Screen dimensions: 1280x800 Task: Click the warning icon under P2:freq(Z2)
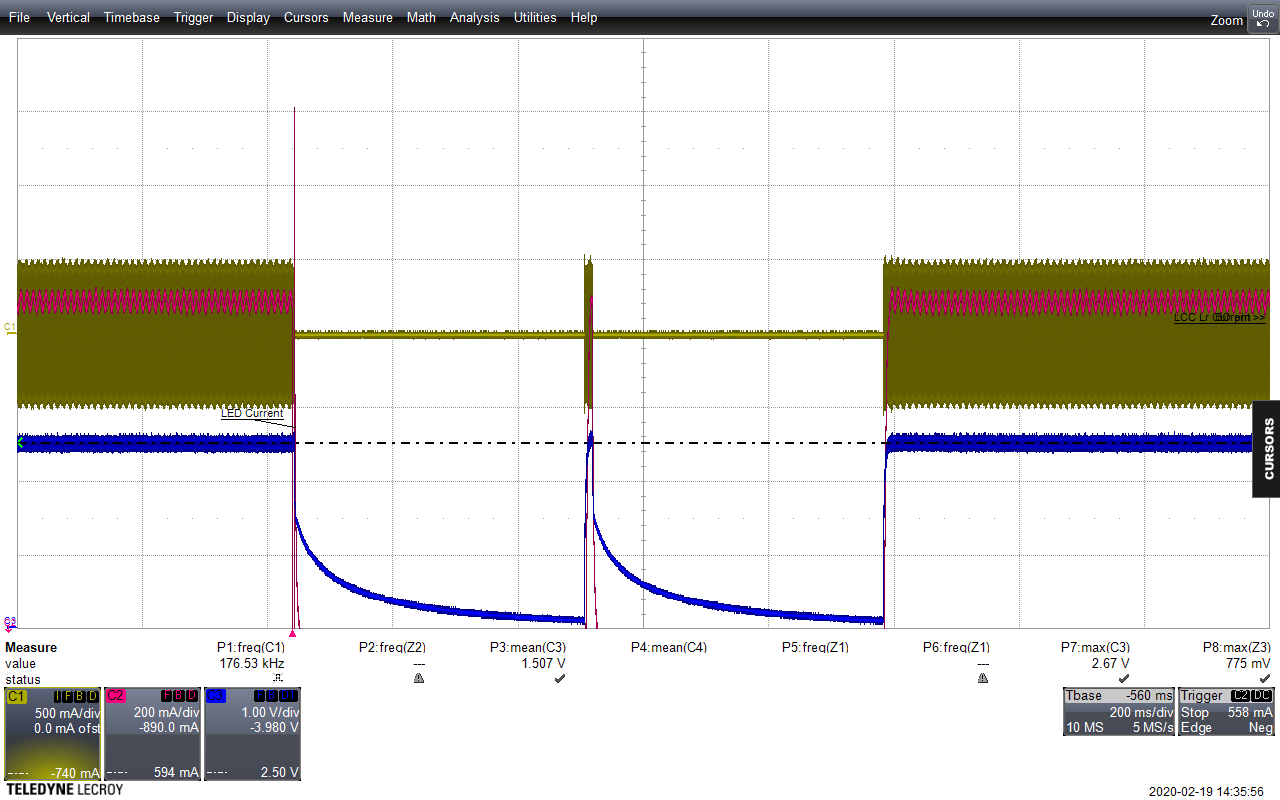pos(419,678)
